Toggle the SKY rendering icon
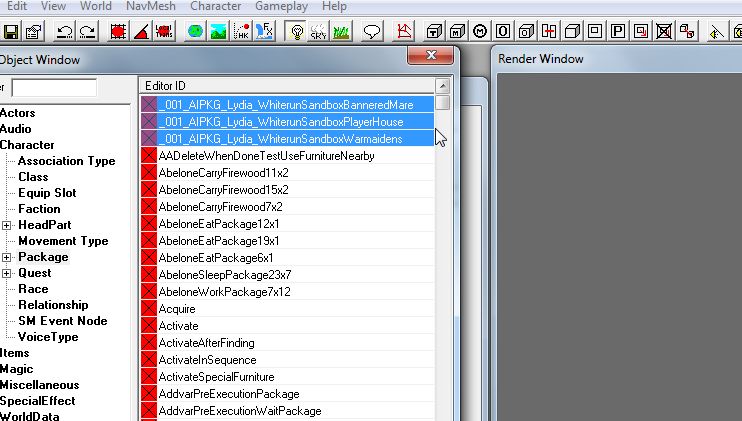This screenshot has height=421, width=742. coord(318,32)
